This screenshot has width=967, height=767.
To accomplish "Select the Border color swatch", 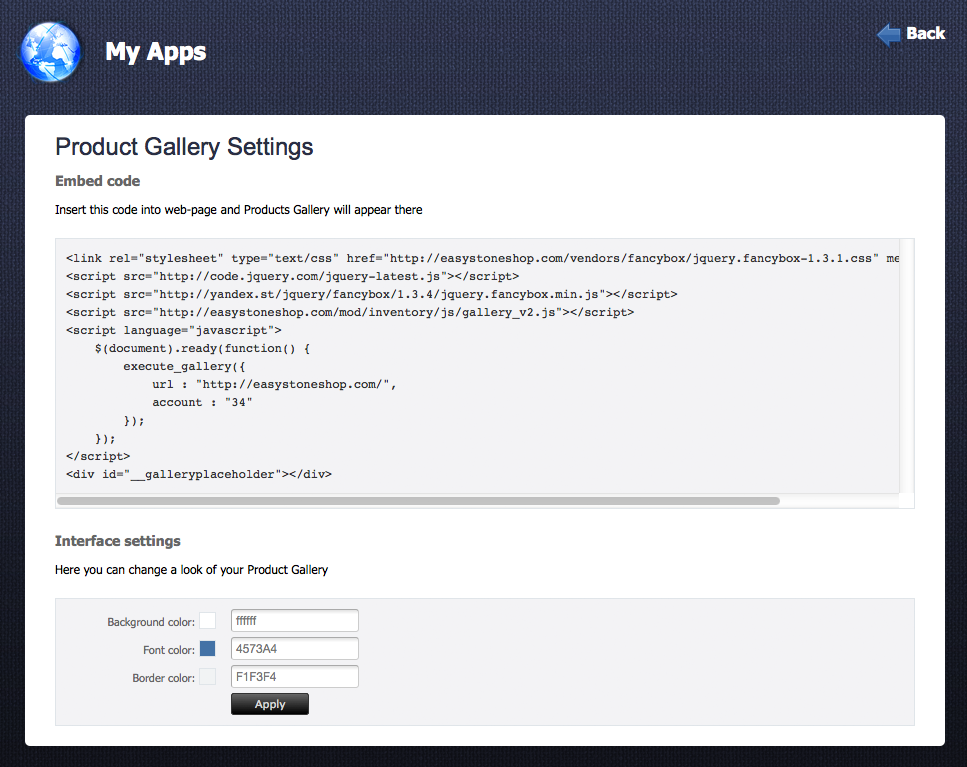I will coord(208,677).
